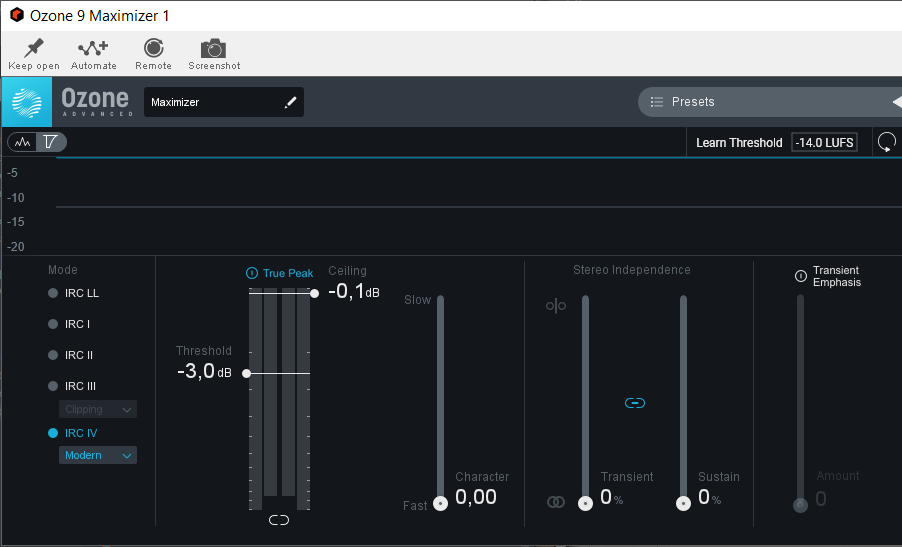Click the stereo split icon above Transient

[x=556, y=306]
